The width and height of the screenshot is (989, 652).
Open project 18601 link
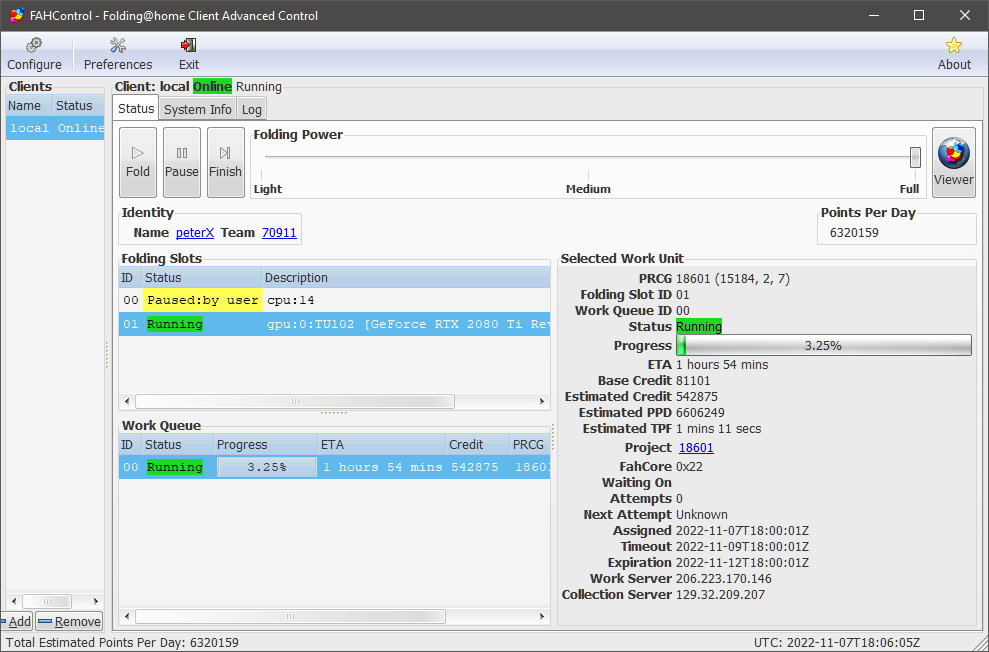point(696,448)
